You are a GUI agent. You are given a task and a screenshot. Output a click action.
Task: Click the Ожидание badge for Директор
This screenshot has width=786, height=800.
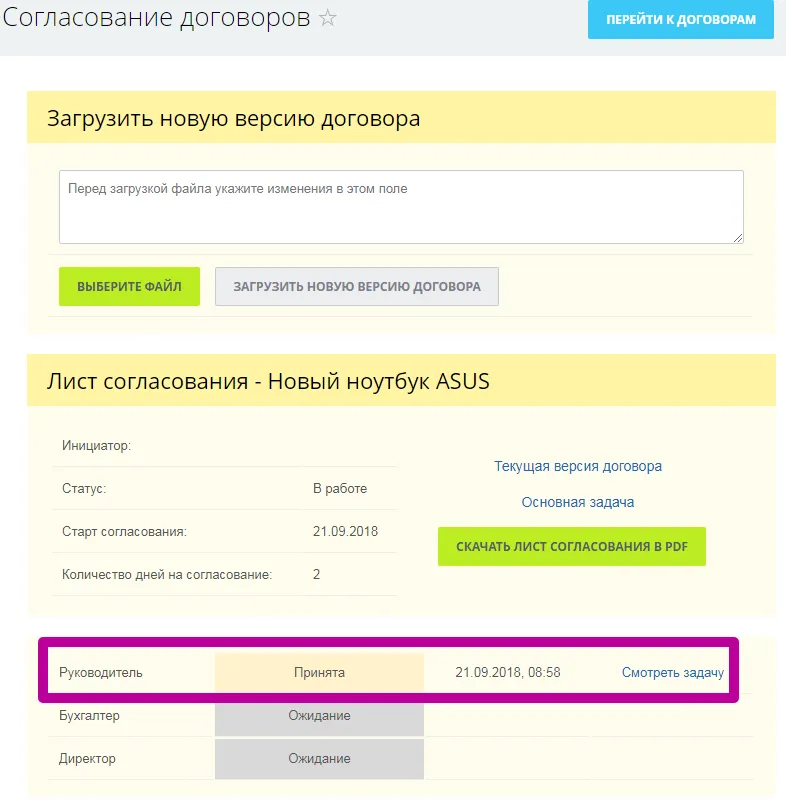click(319, 759)
